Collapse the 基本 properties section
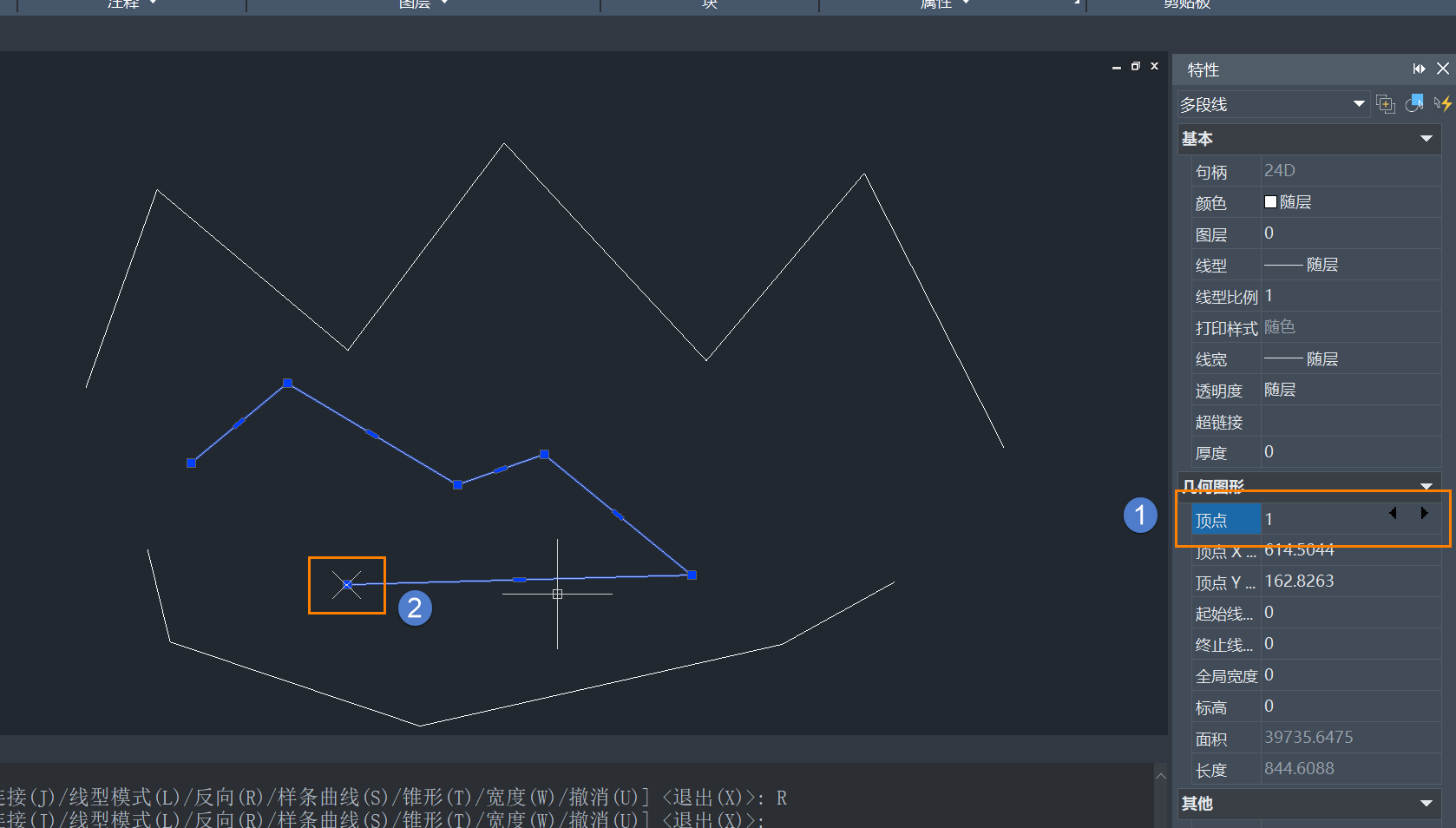 point(1426,139)
